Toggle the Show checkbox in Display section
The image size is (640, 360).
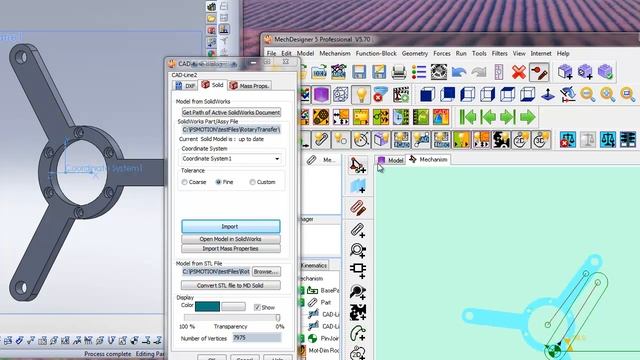pyautogui.click(x=257, y=307)
